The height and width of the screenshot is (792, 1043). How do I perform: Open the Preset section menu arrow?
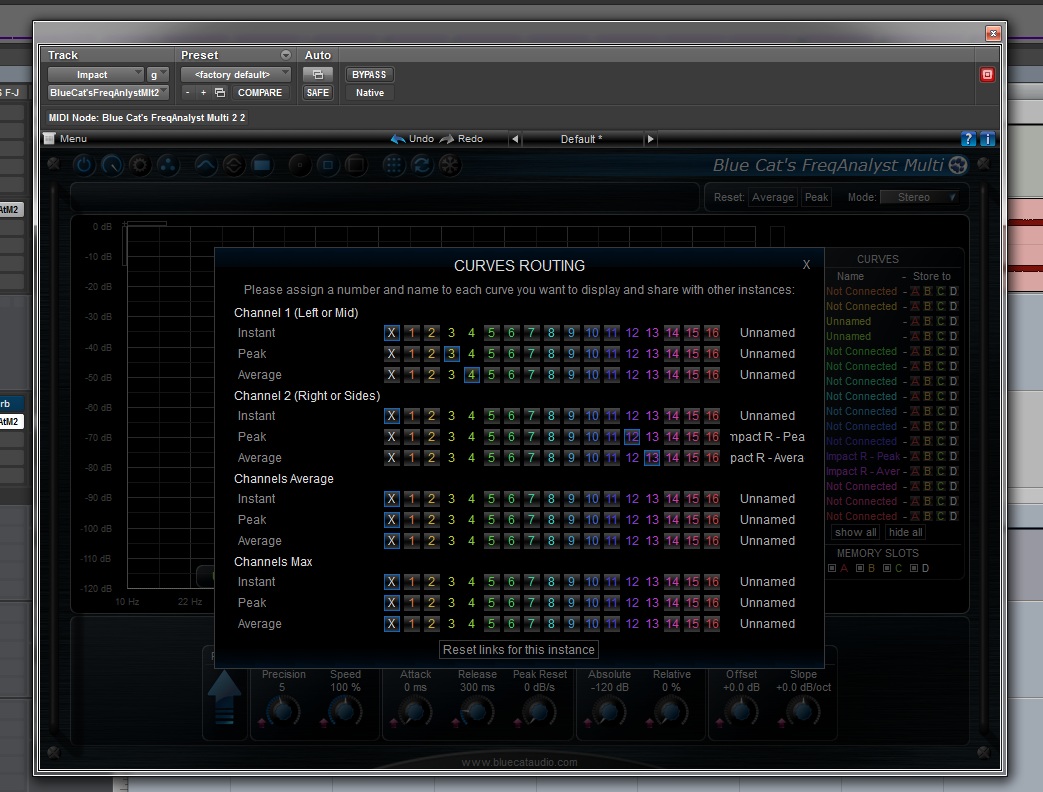(x=286, y=55)
